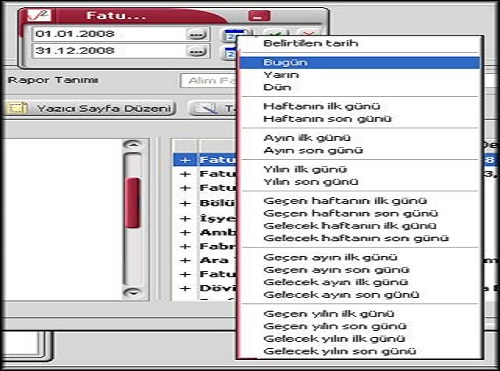Click the app logo icon in the Fatu title bar
500x371 pixels.
pos(39,15)
